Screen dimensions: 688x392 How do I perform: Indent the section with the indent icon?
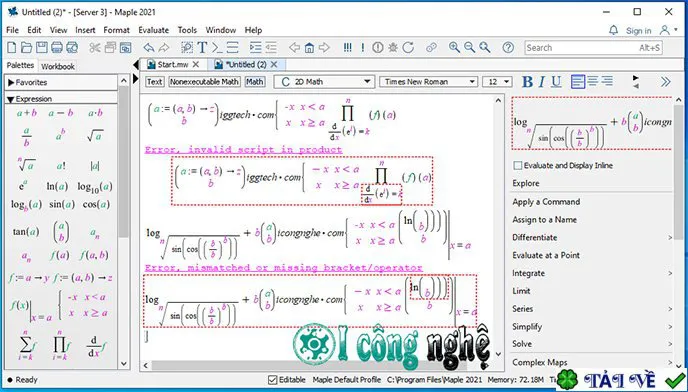(255, 47)
